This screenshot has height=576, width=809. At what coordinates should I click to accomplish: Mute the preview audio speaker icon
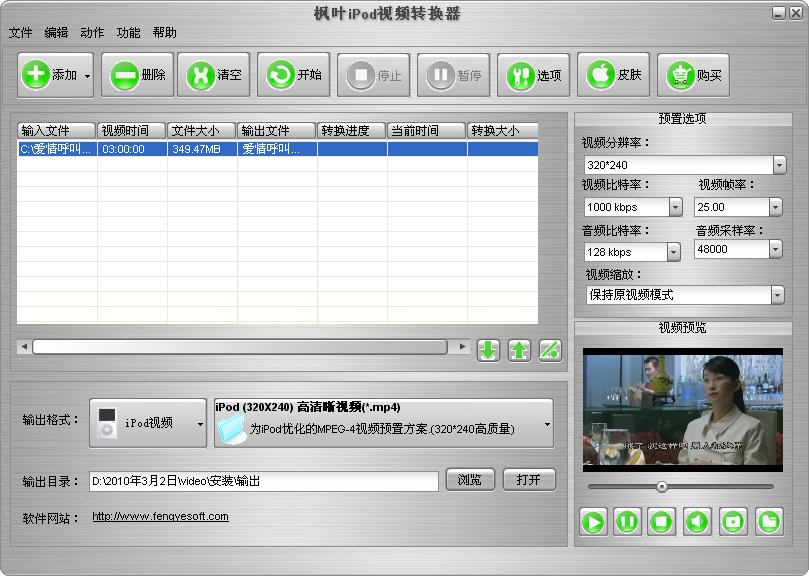pos(697,522)
